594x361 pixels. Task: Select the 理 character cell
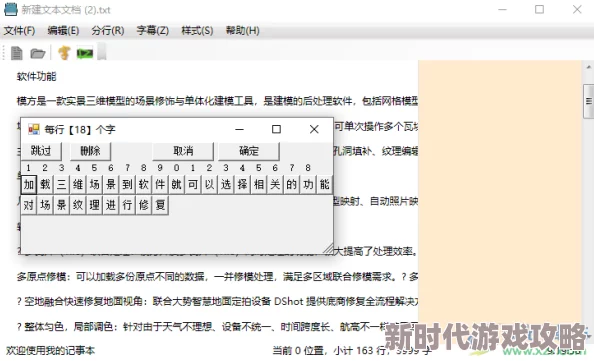[94, 205]
